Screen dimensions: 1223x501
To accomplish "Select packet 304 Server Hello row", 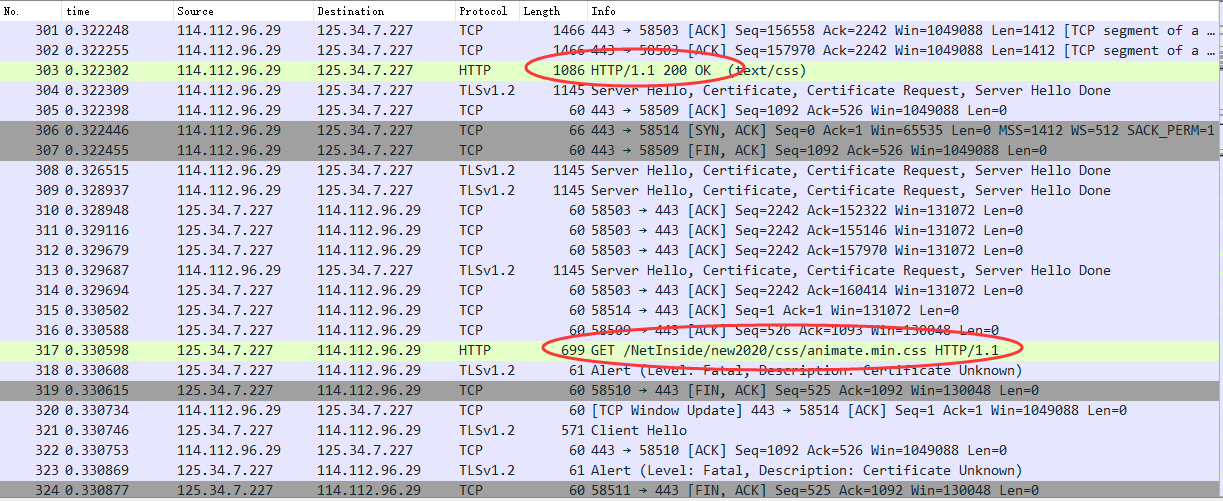I will tap(611, 90).
